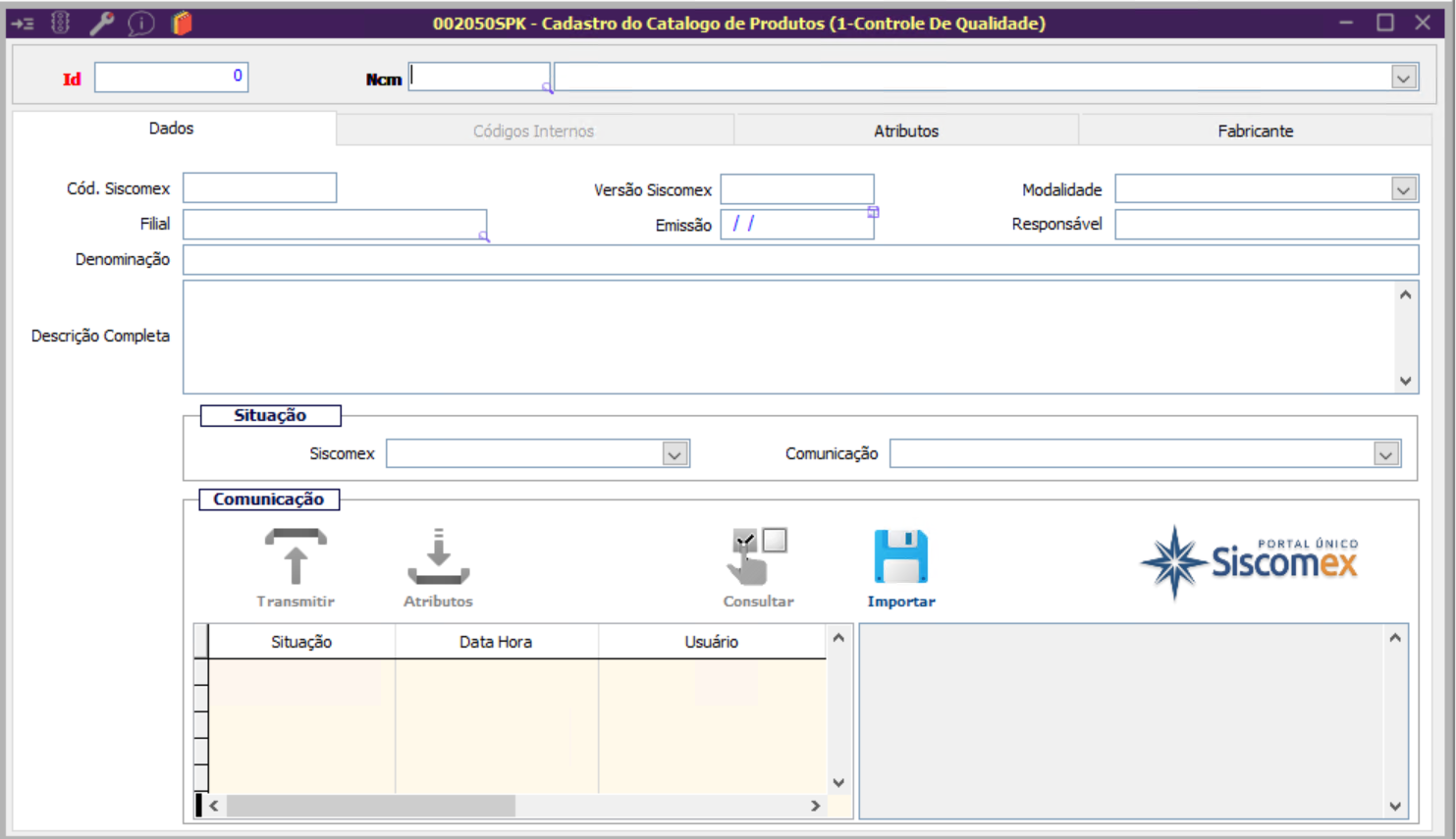This screenshot has width=1456, height=839.
Task: Click the grid's horizontal scroll left arrow
Action: (x=214, y=806)
